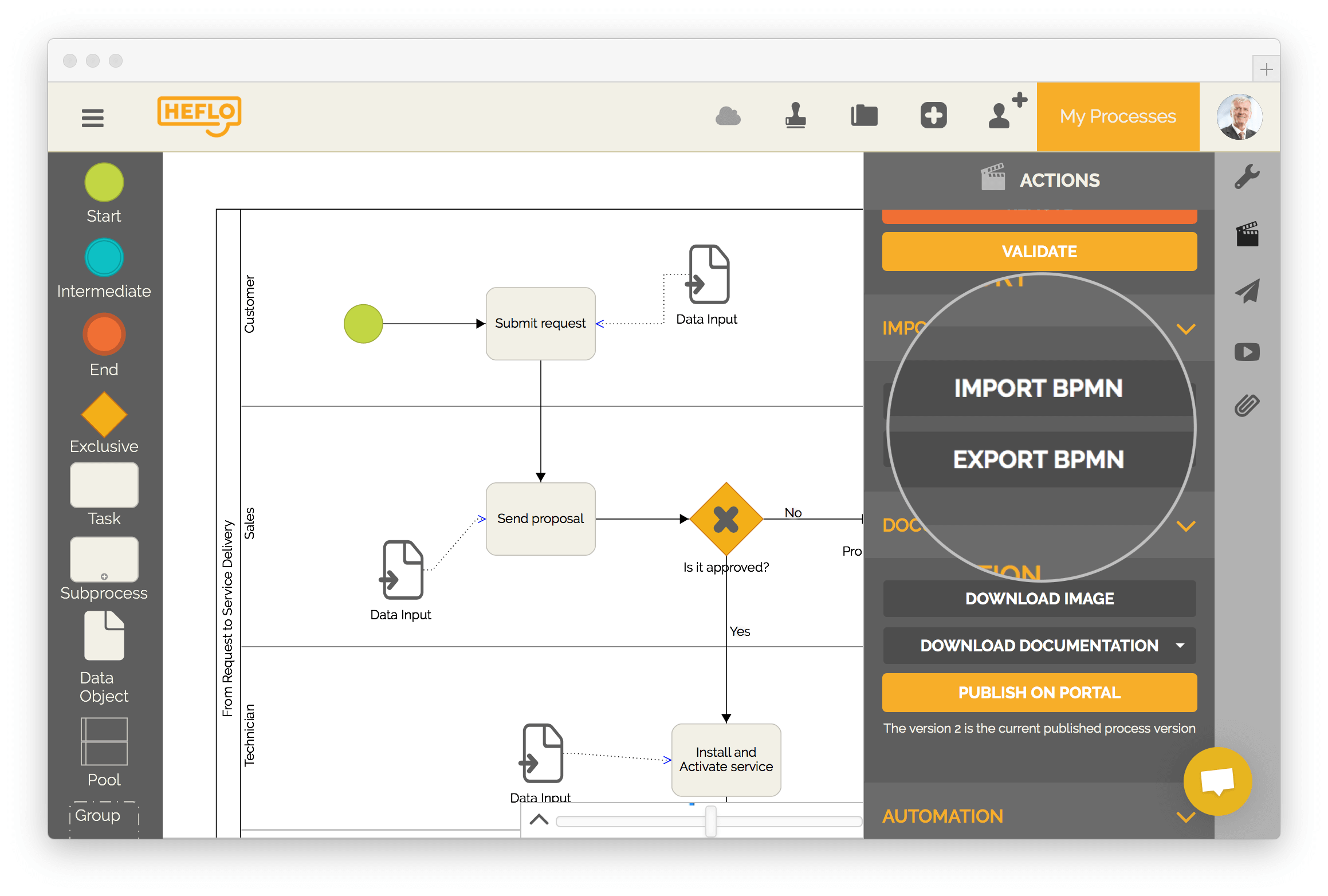This screenshot has width=1328, height=896.
Task: Open a new browser tab with plus
Action: tap(1266, 69)
